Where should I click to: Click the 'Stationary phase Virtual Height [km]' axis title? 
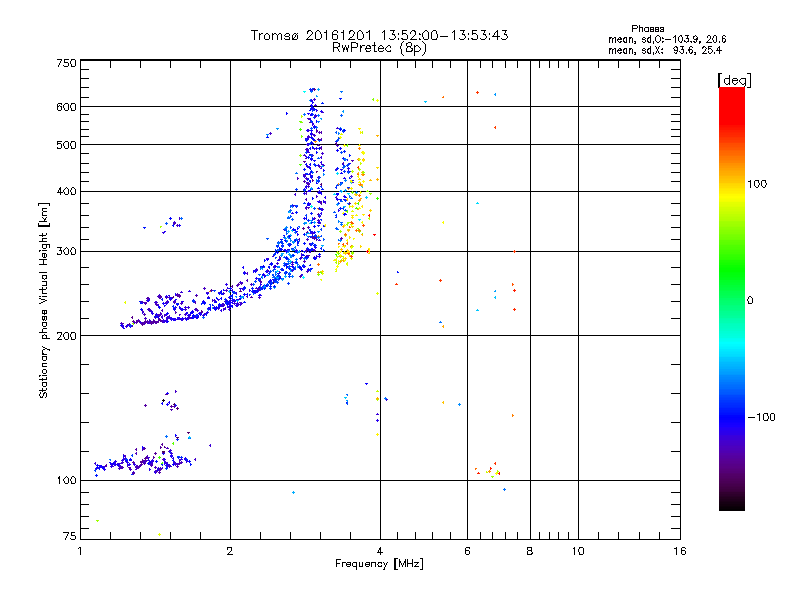tap(43, 301)
